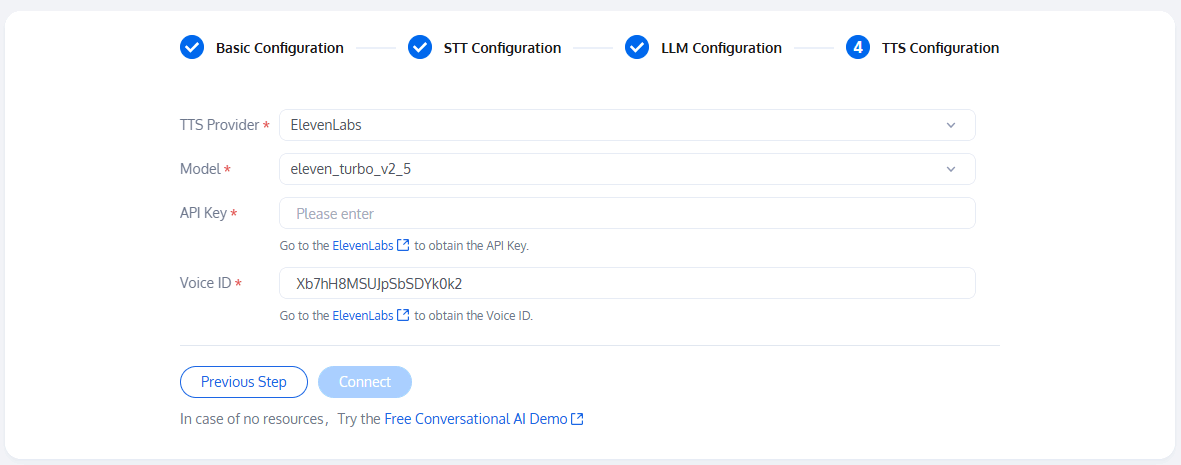Screen dimensions: 1181x465
Task: Click the step 4 number icon
Action: [858, 47]
